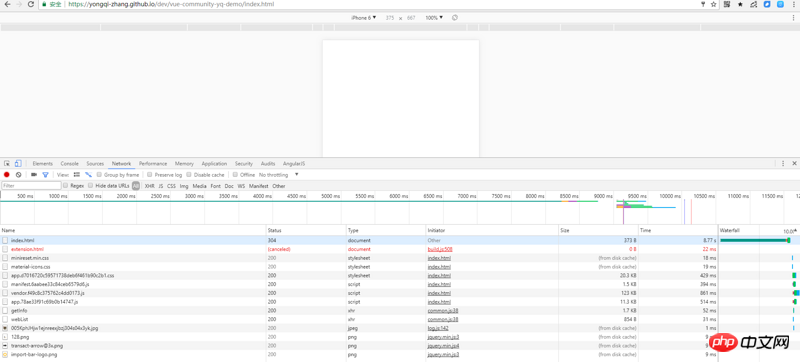The image size is (800, 362).
Task: Click the browser back arrow
Action: point(6,4)
